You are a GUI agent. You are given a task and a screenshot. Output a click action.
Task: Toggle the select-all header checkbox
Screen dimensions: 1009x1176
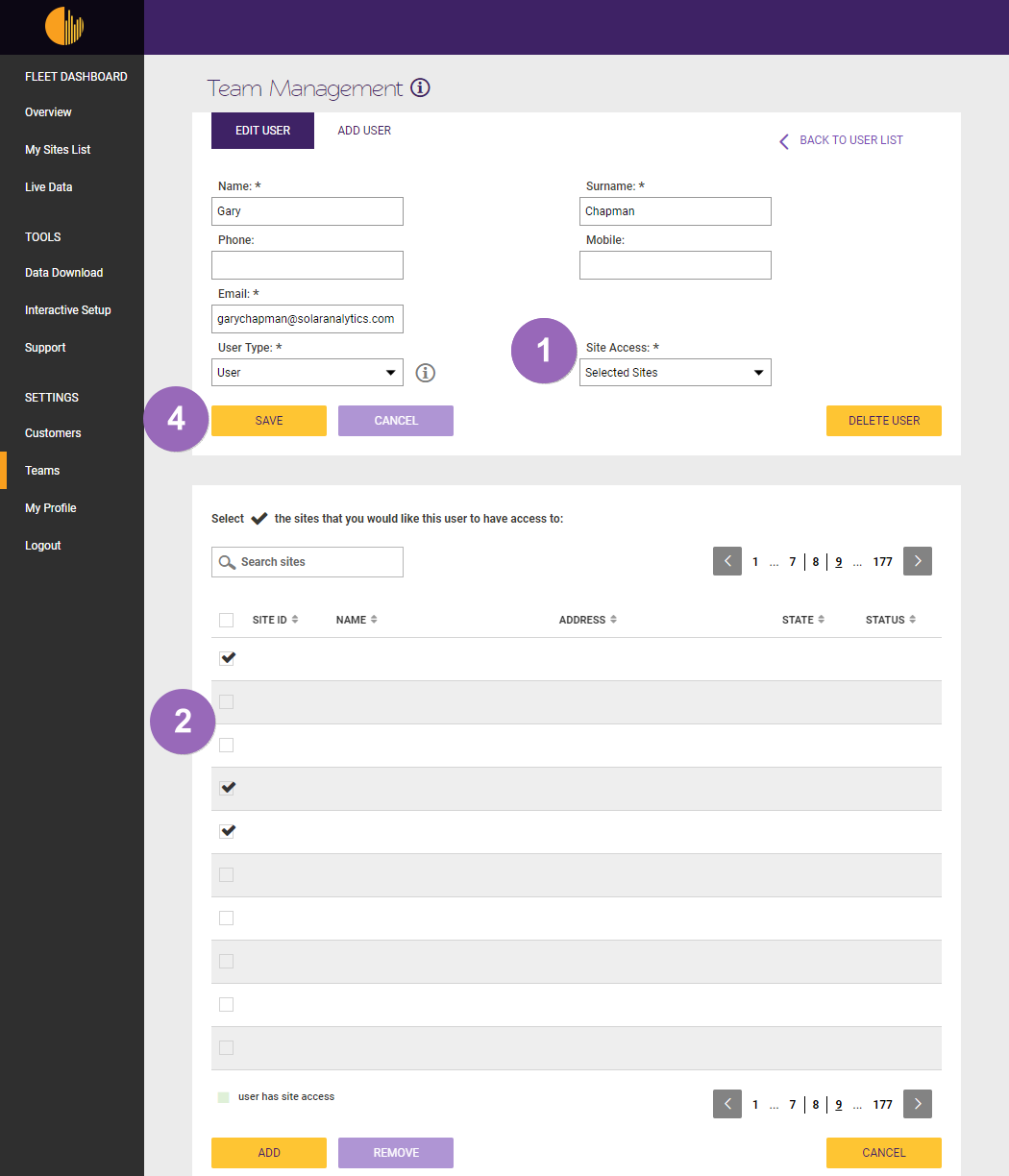226,620
